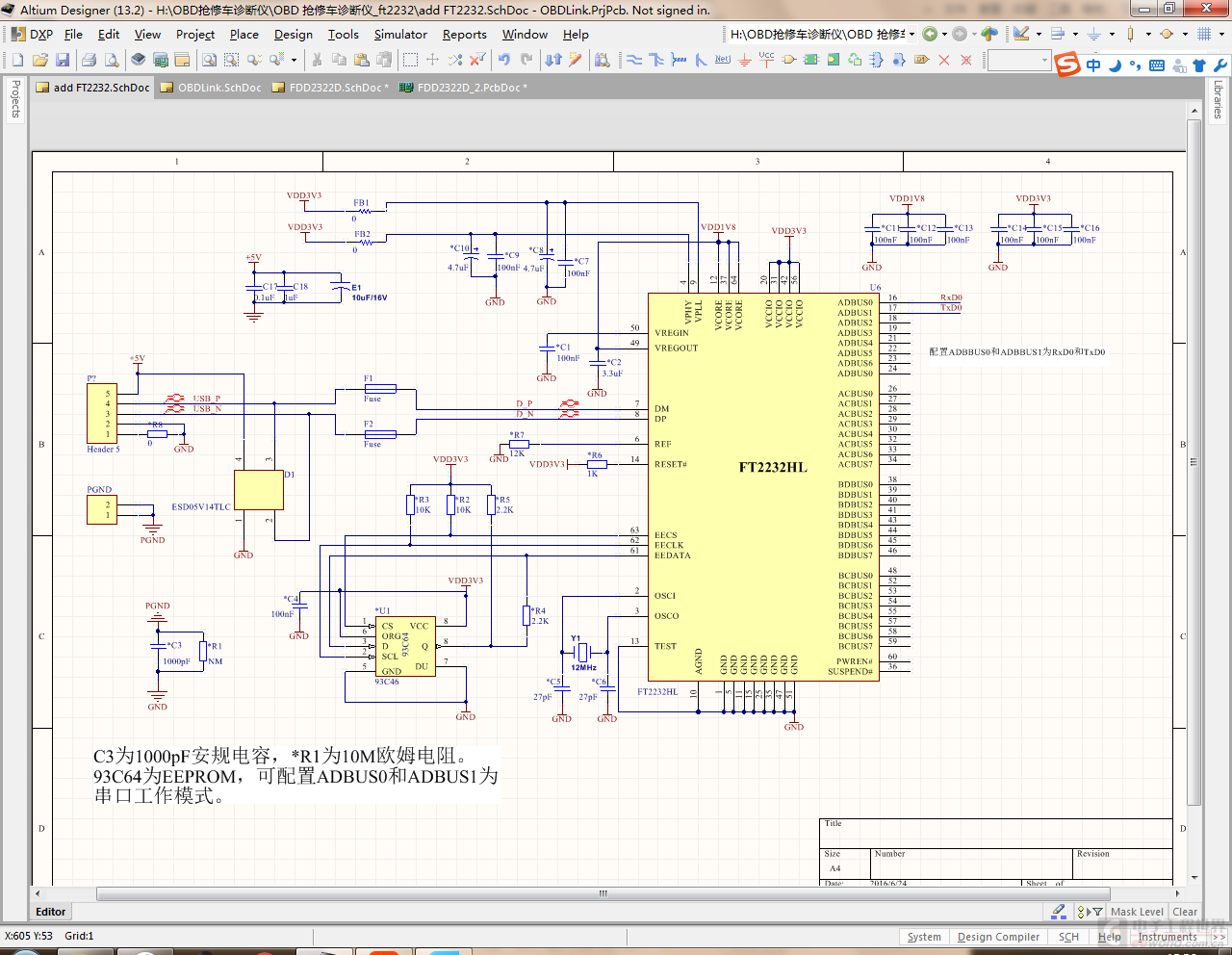
Task: Open the Place menu
Action: pos(244,34)
